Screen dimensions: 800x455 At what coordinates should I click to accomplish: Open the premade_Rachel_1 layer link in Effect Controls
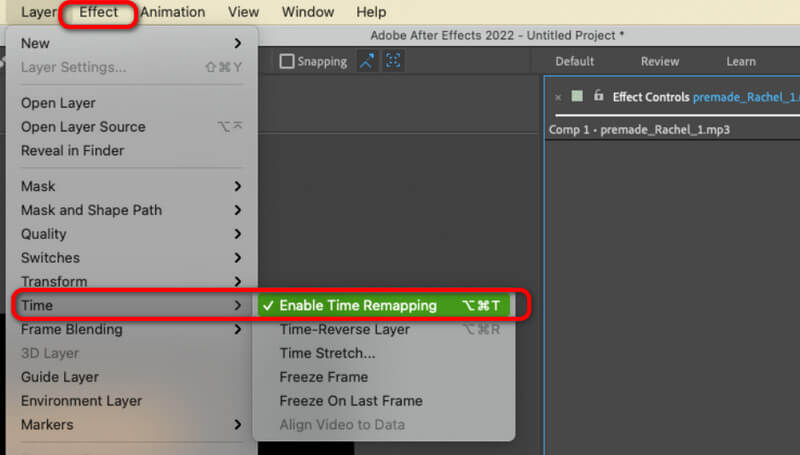point(744,97)
